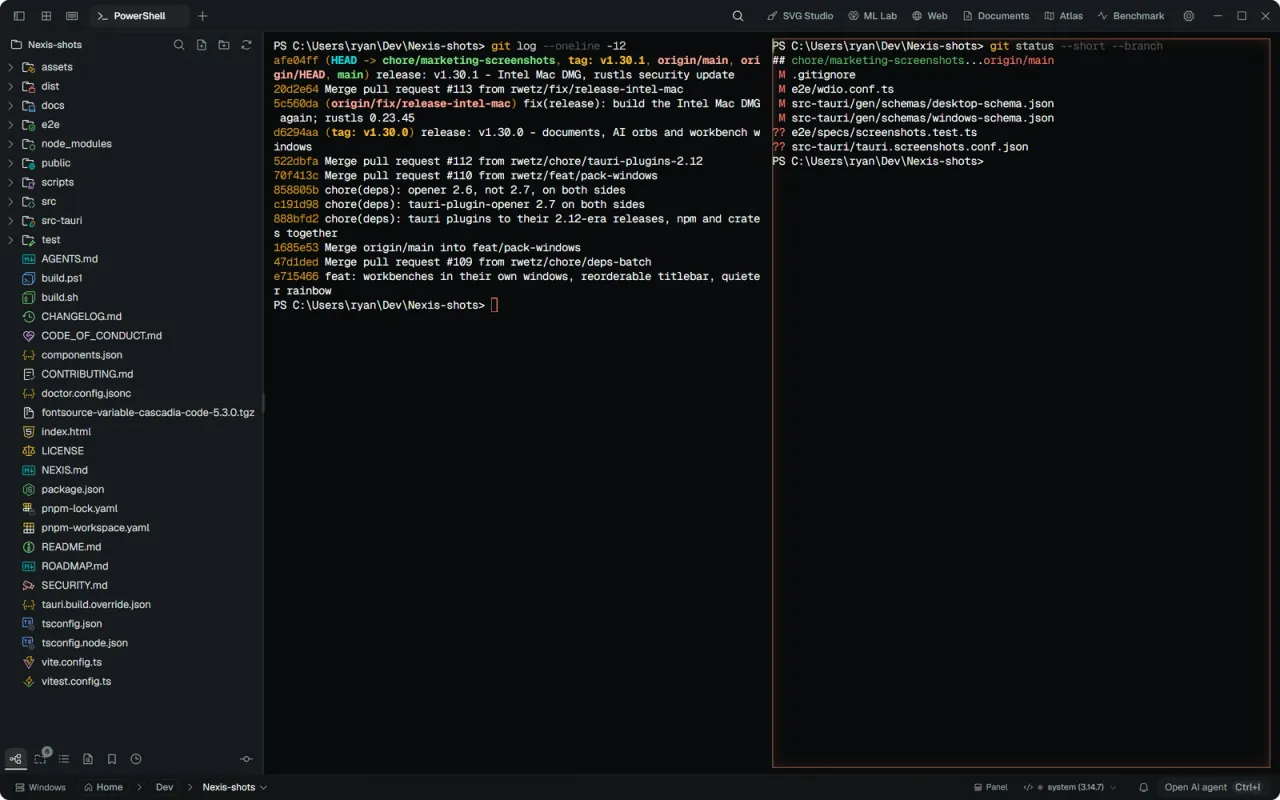
Task: Click the keyboard icon in title bar
Action: tap(72, 16)
